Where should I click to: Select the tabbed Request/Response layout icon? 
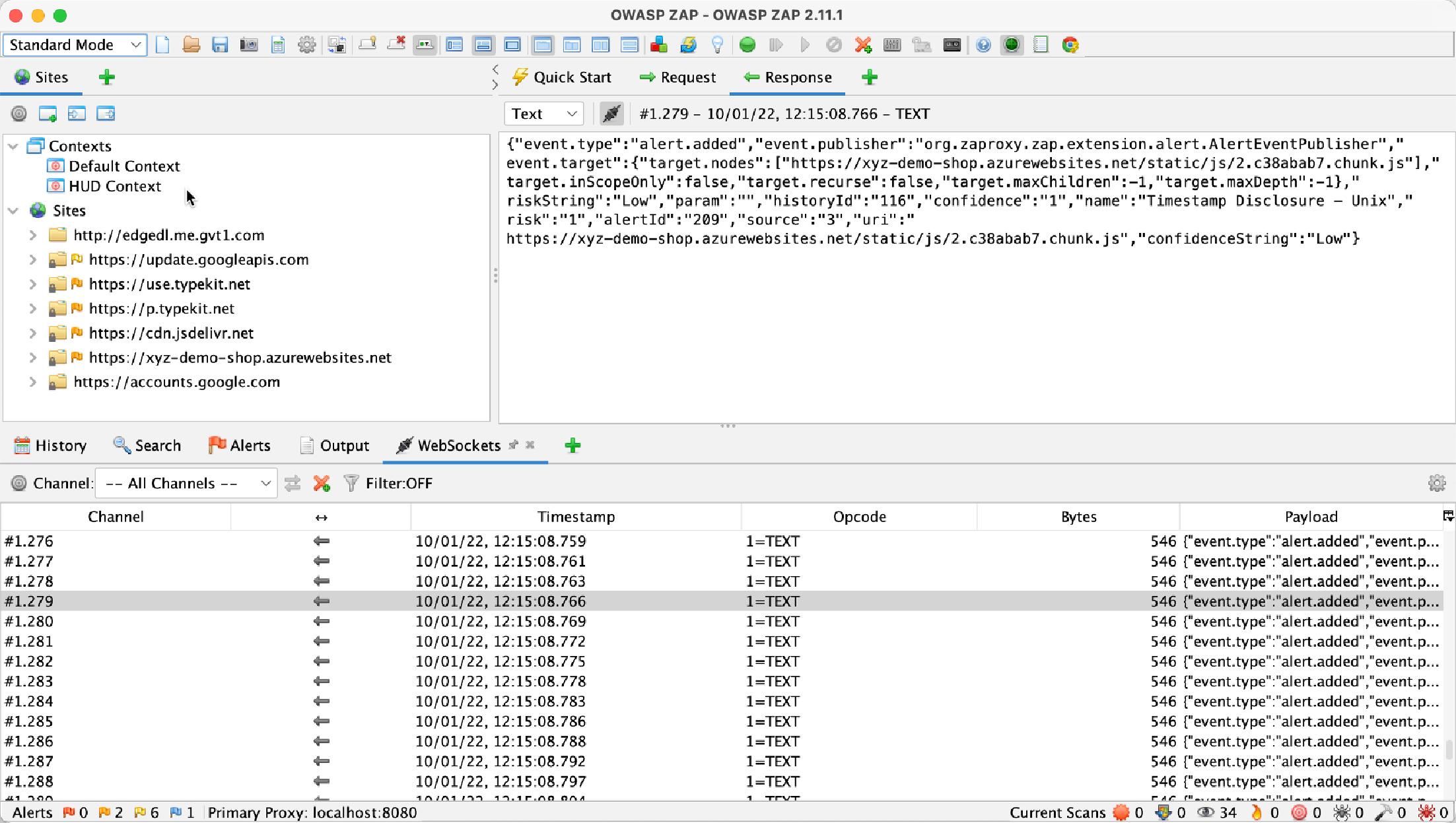[x=543, y=45]
